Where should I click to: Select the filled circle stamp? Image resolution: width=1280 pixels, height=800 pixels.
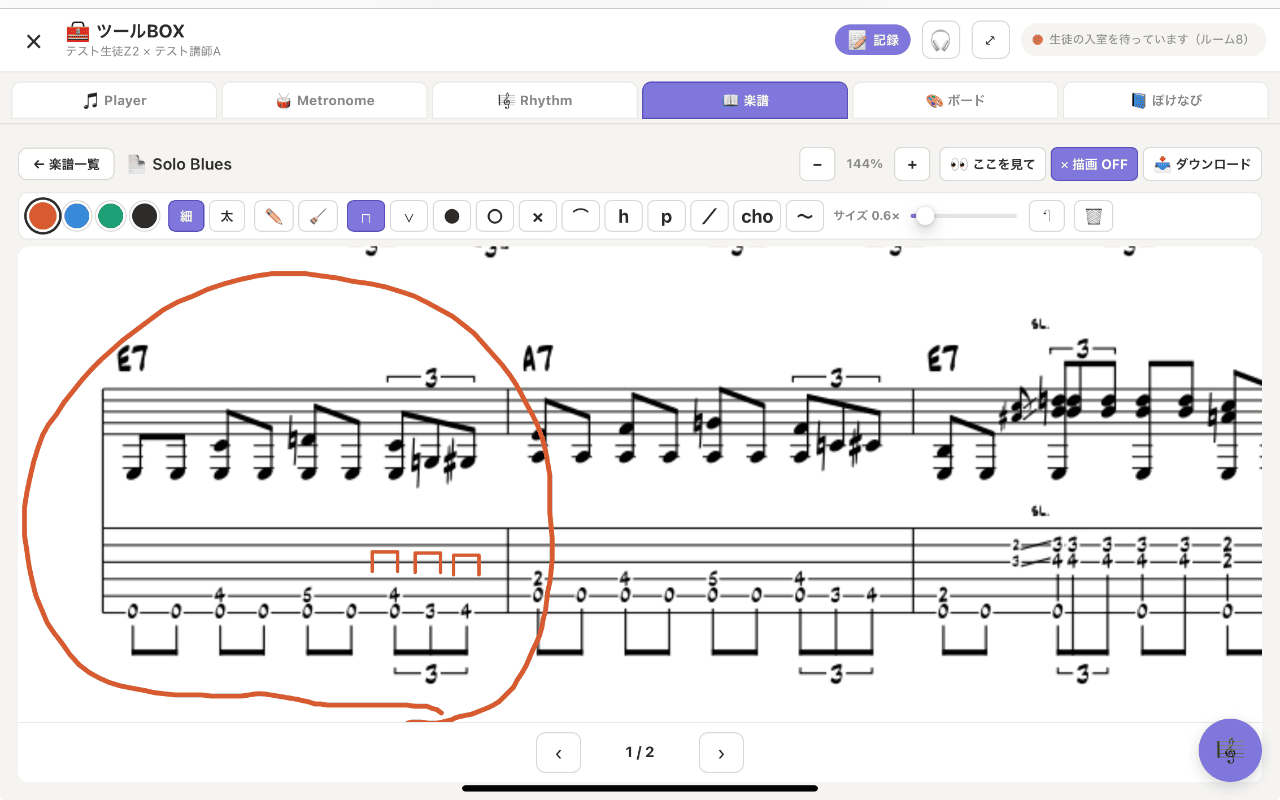pos(452,216)
